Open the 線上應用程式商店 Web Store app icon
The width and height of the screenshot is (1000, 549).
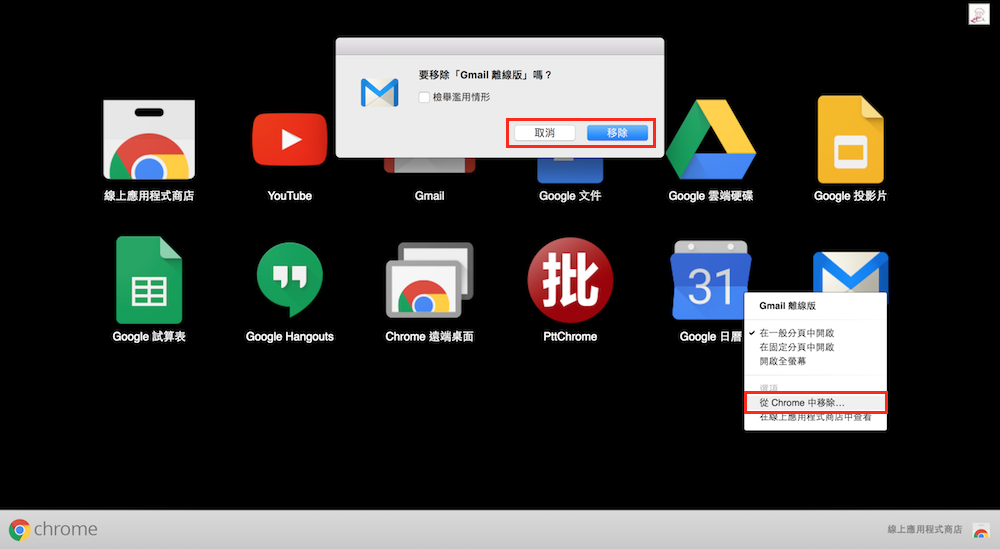(149, 140)
